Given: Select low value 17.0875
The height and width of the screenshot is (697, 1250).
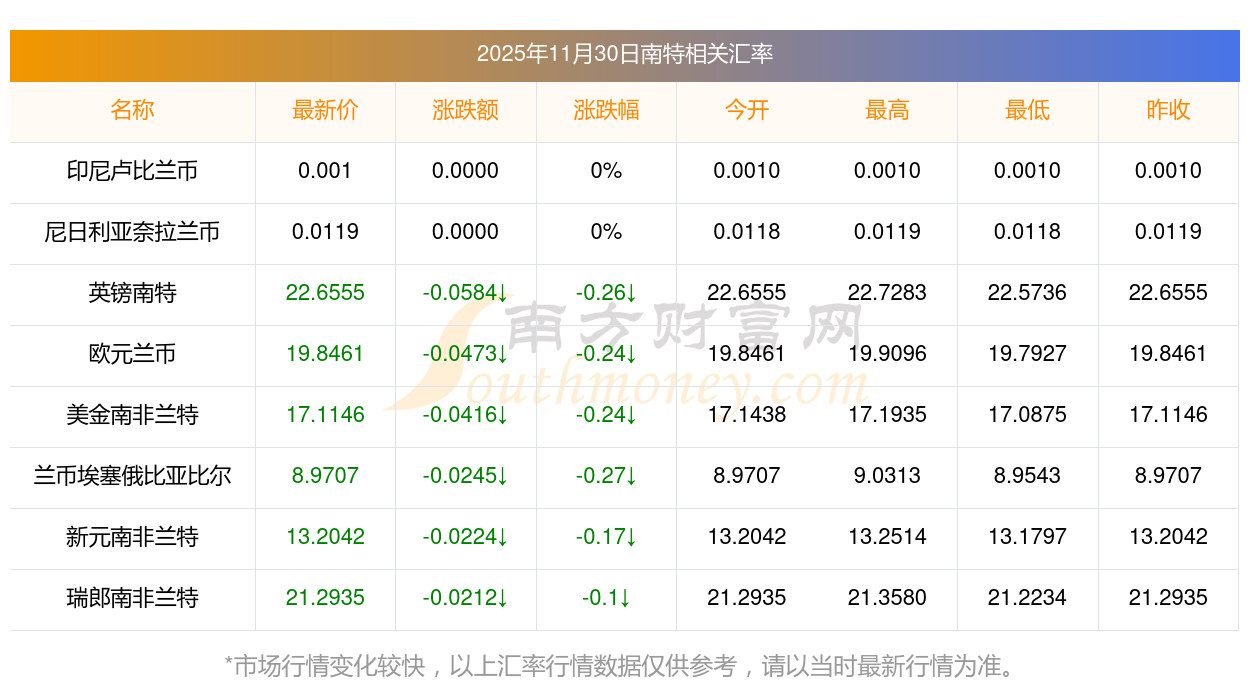Looking at the screenshot, I should tap(1028, 415).
